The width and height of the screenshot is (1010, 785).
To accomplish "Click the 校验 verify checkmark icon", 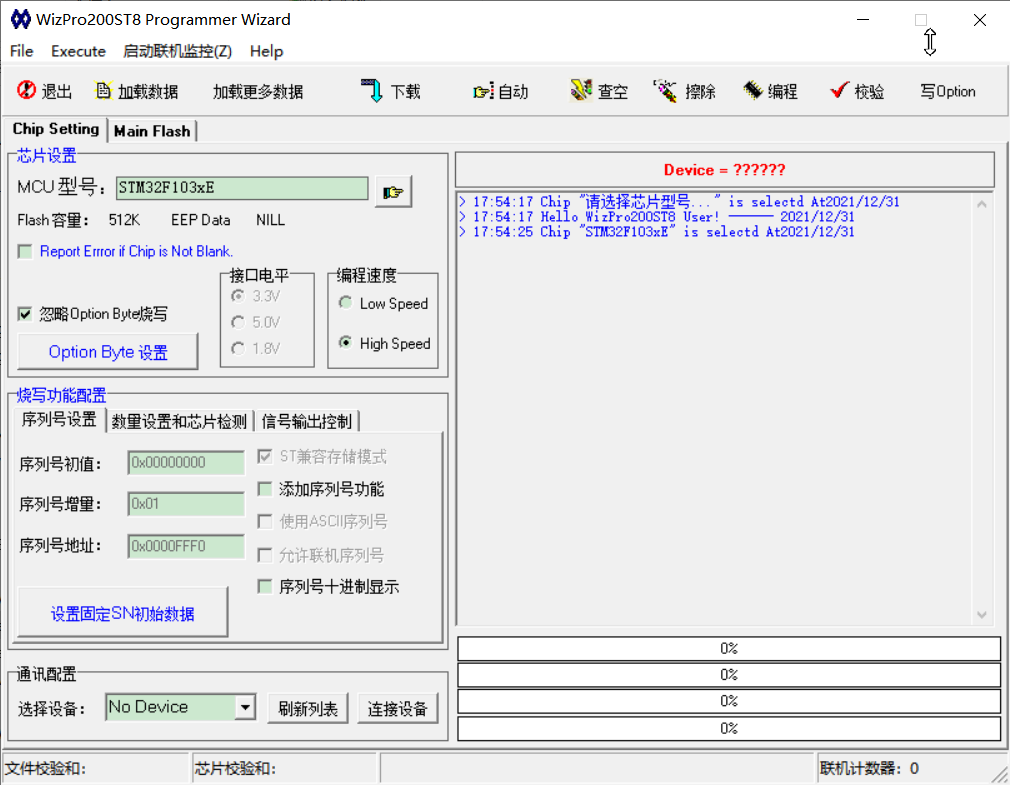I will (839, 91).
